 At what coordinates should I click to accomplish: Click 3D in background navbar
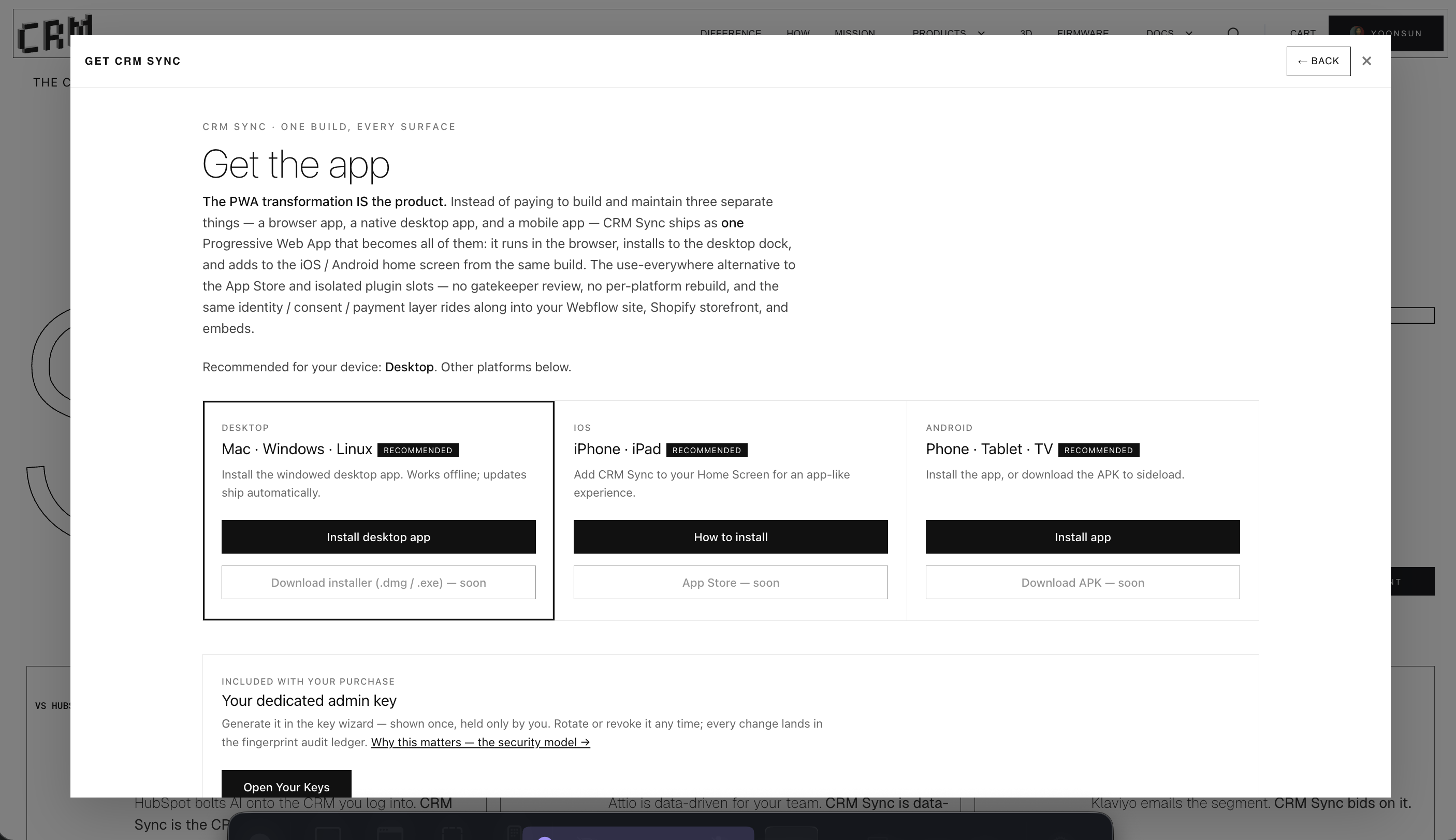(x=1026, y=32)
